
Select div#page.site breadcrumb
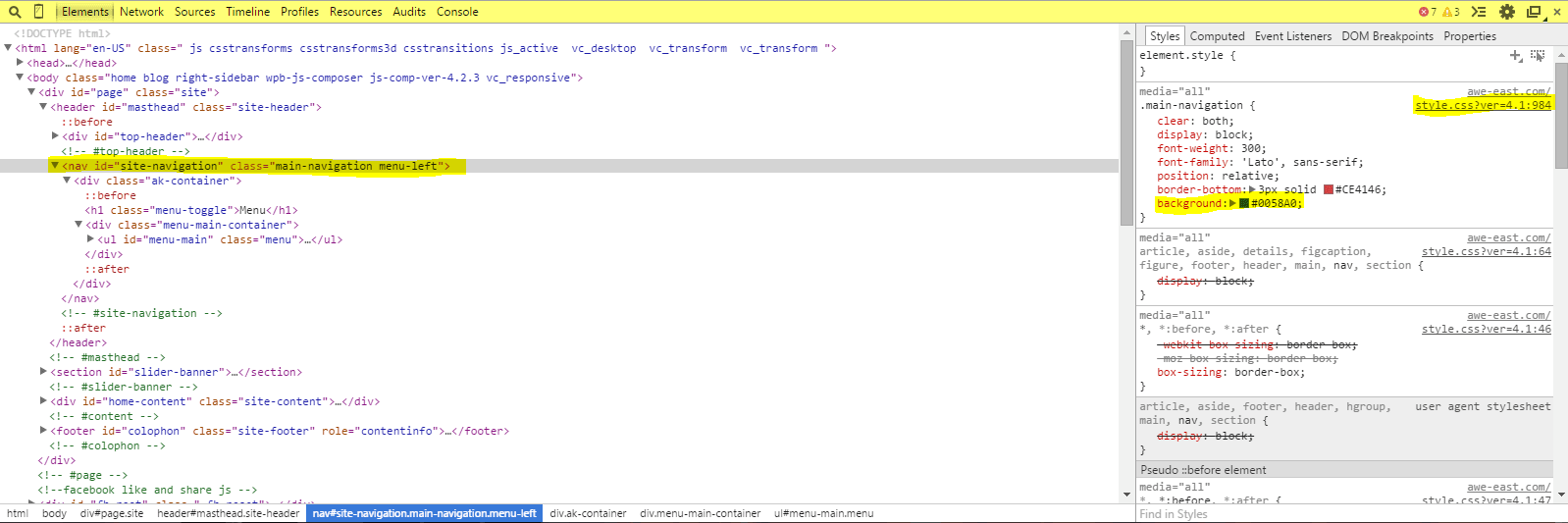tap(112, 513)
